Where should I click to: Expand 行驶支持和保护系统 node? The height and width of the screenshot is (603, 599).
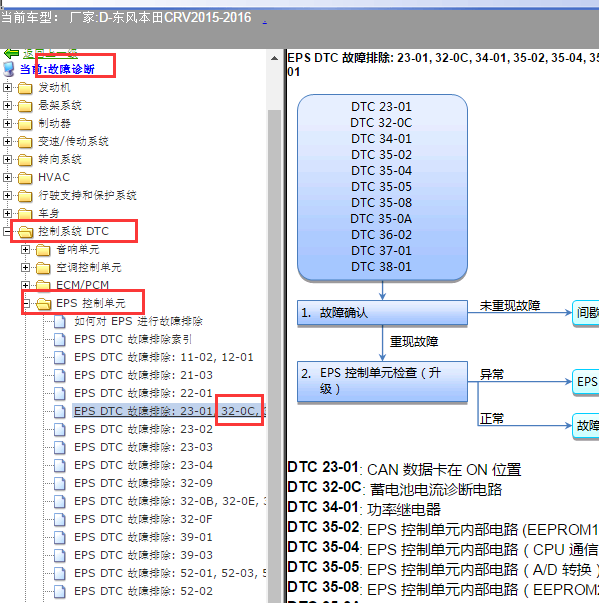pos(7,195)
